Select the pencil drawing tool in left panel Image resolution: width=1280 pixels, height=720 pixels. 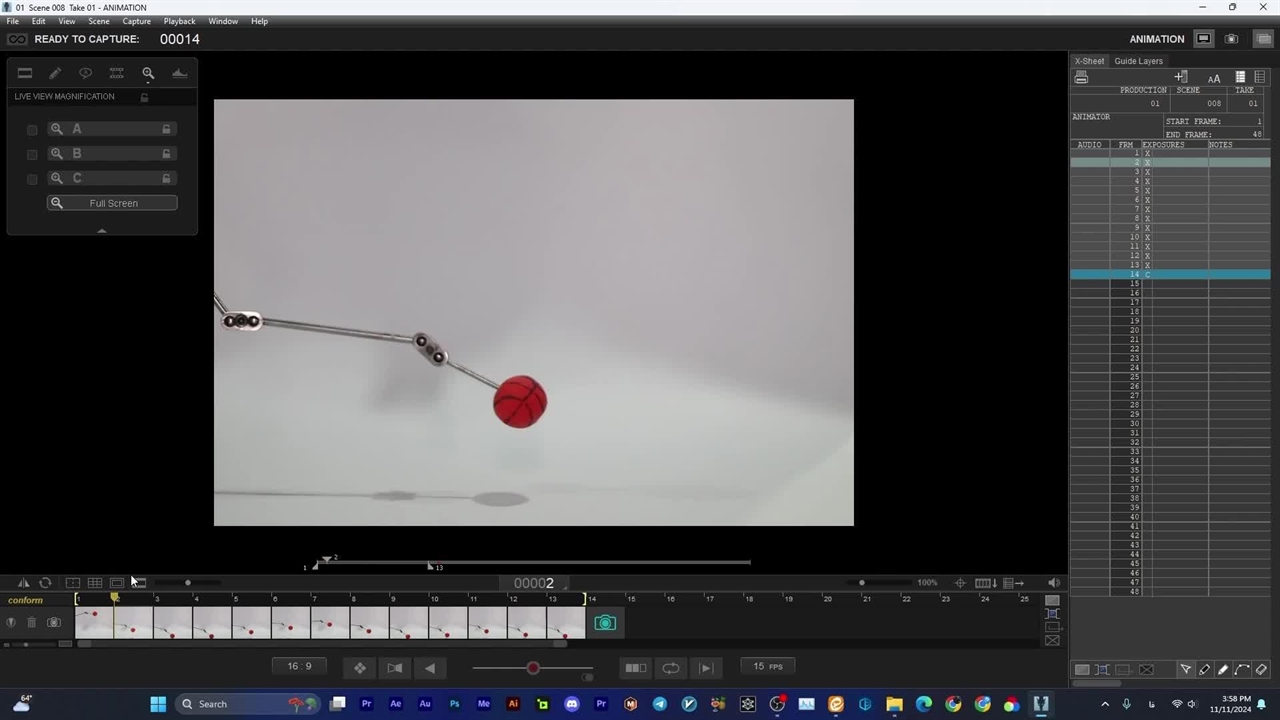[55, 73]
